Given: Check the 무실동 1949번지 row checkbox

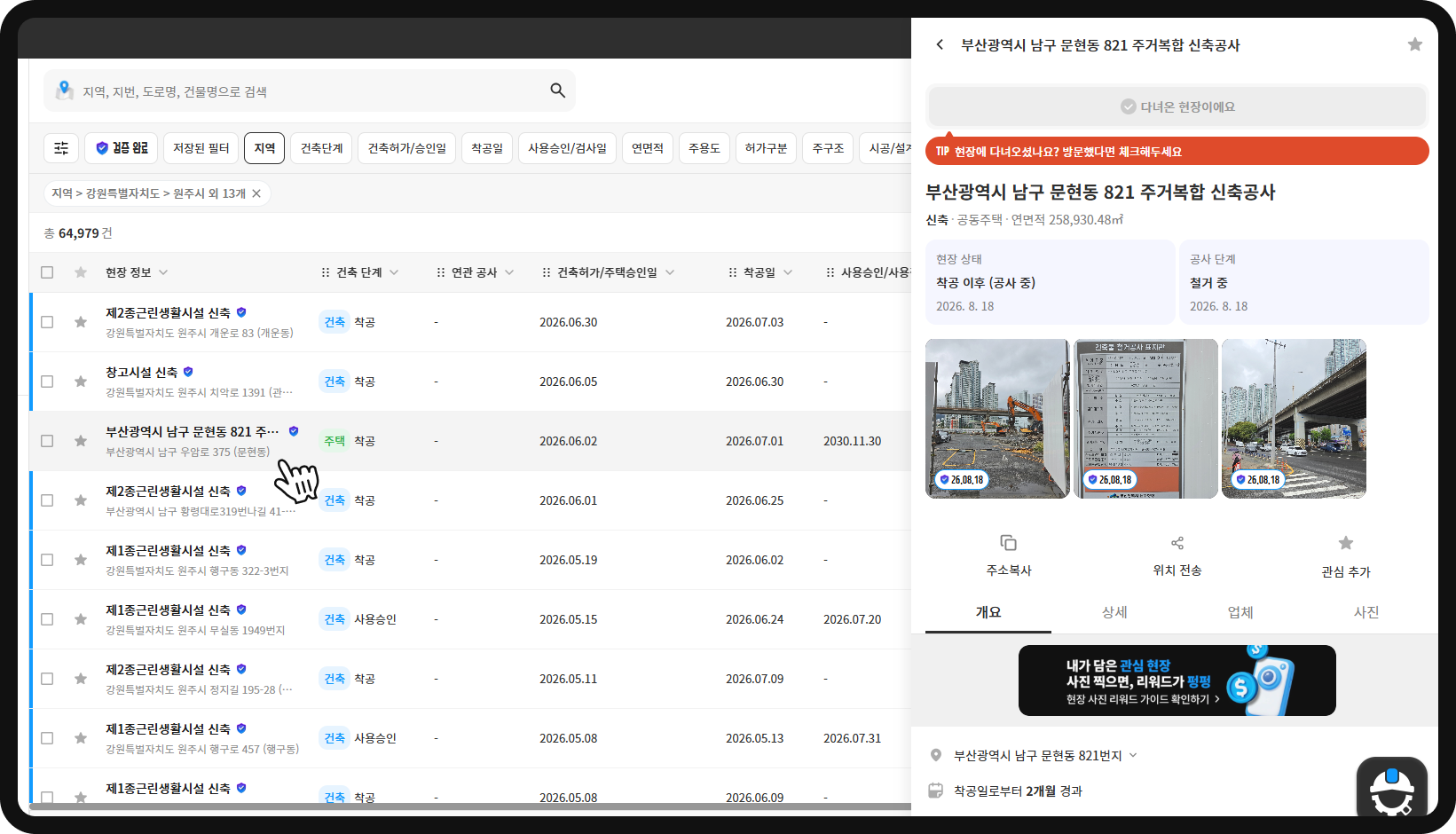Looking at the screenshot, I should (47, 619).
